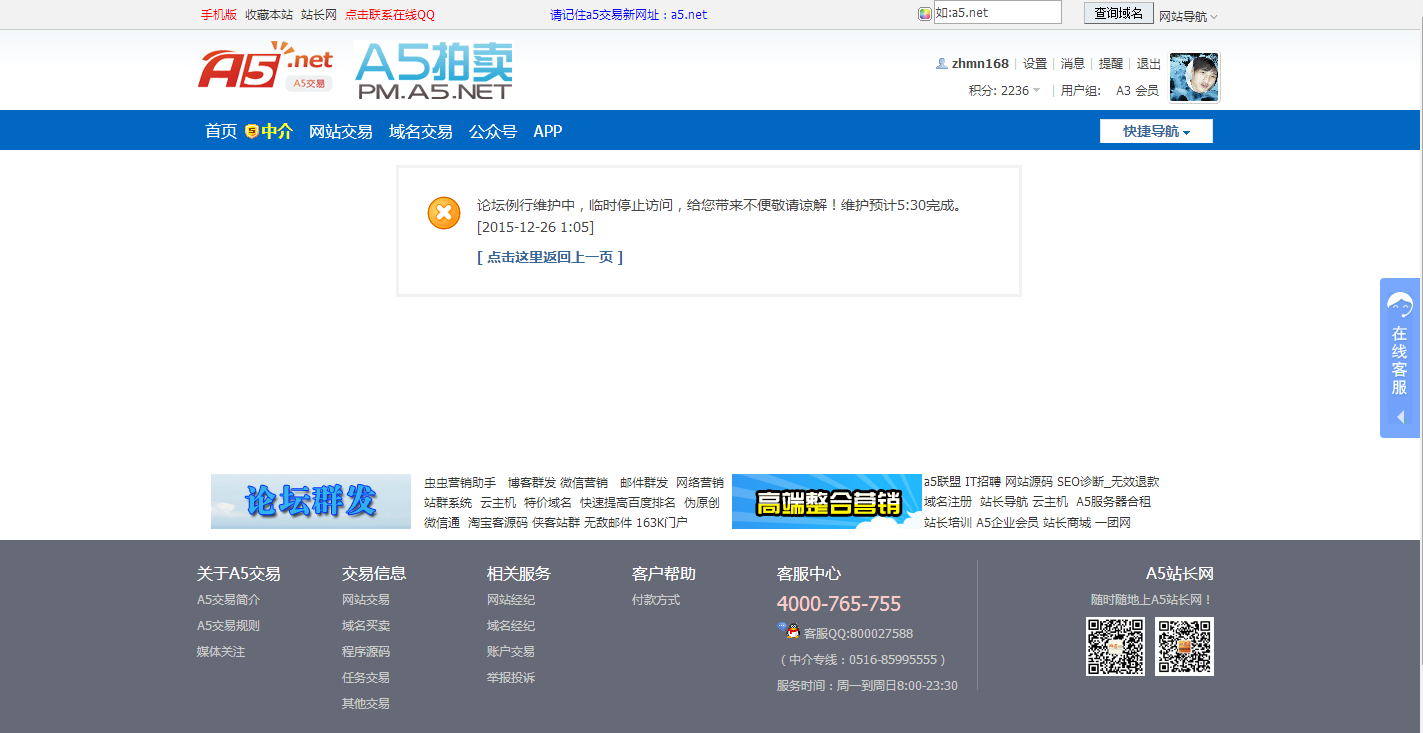Image resolution: width=1423 pixels, height=733 pixels.
Task: Open the 高端整合营销 banner ad
Action: pyautogui.click(x=827, y=501)
